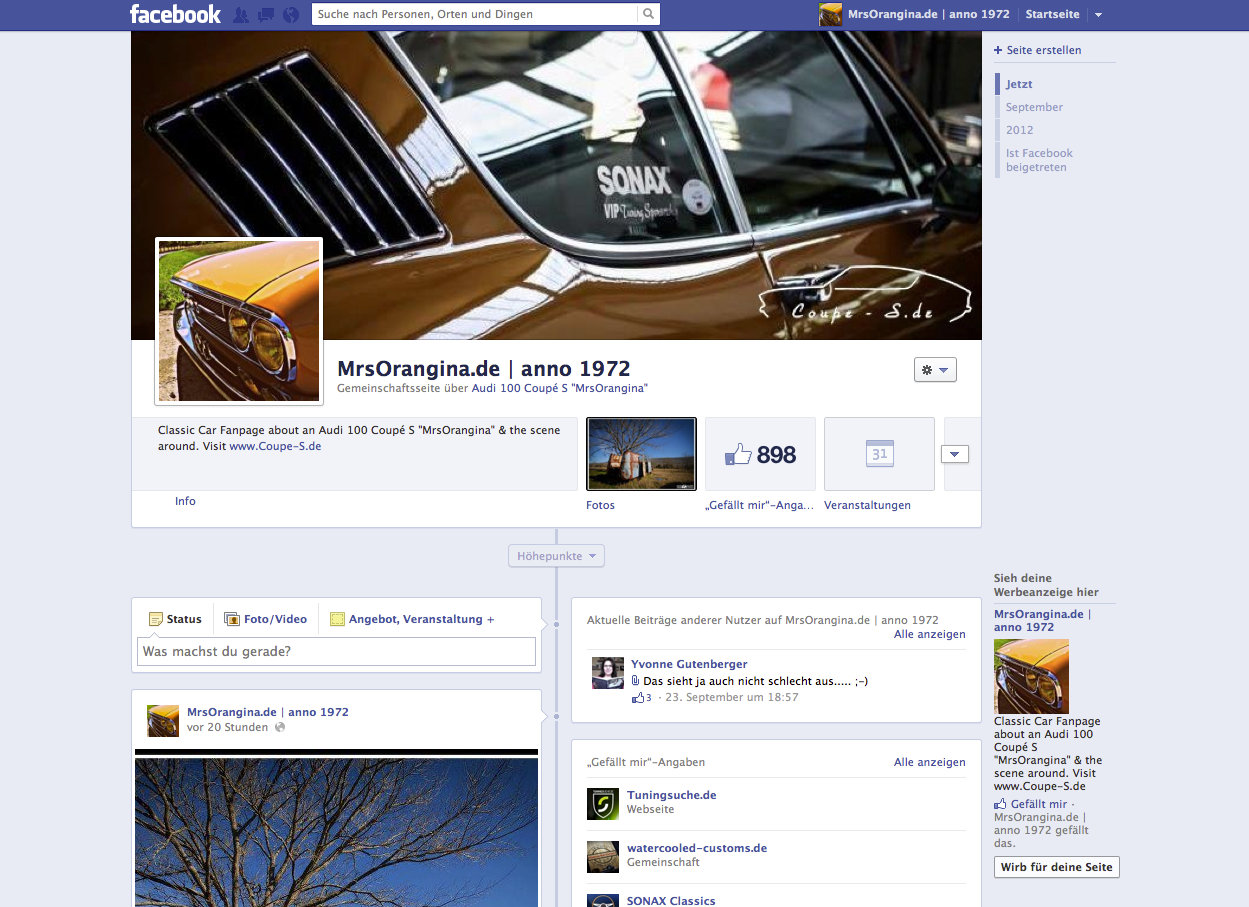Expand the account menu arrow in top bar
Viewport: 1249px width, 907px height.
coord(1098,15)
